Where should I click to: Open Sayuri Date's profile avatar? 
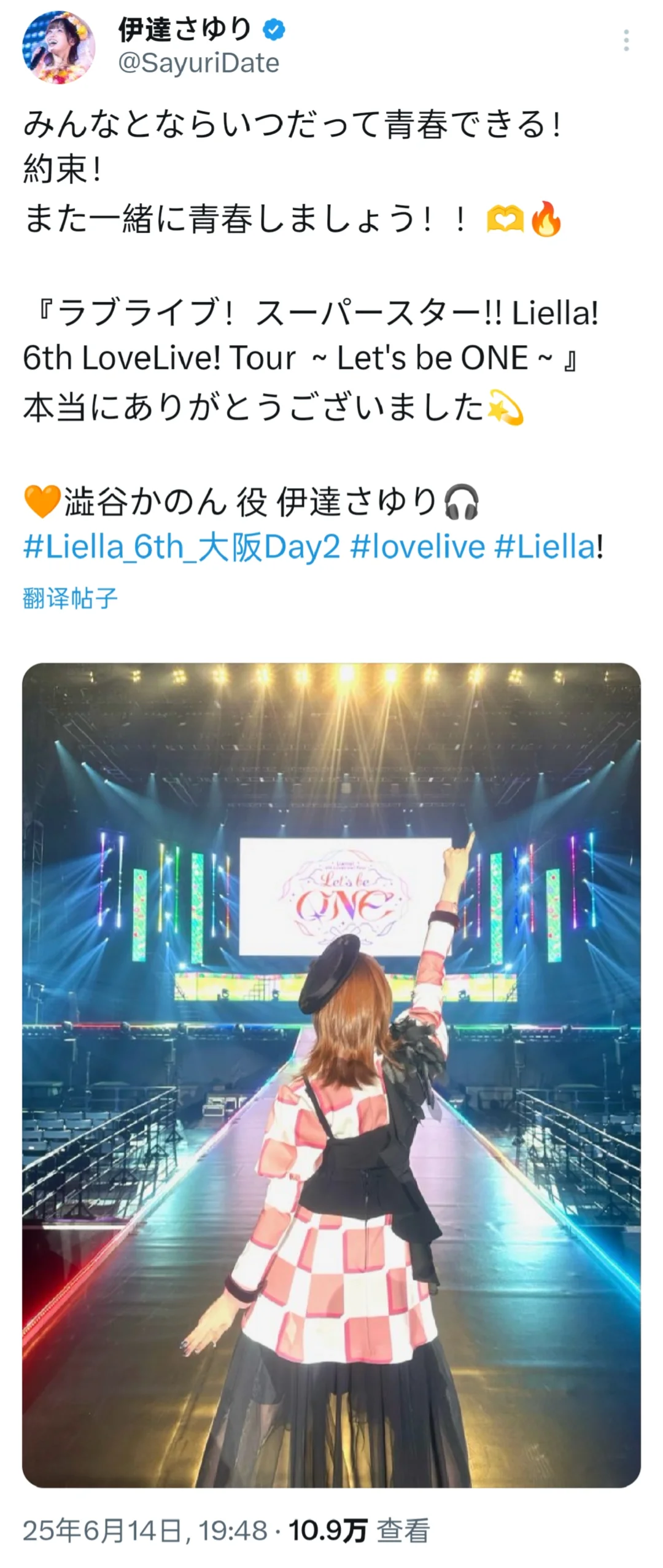tap(59, 47)
